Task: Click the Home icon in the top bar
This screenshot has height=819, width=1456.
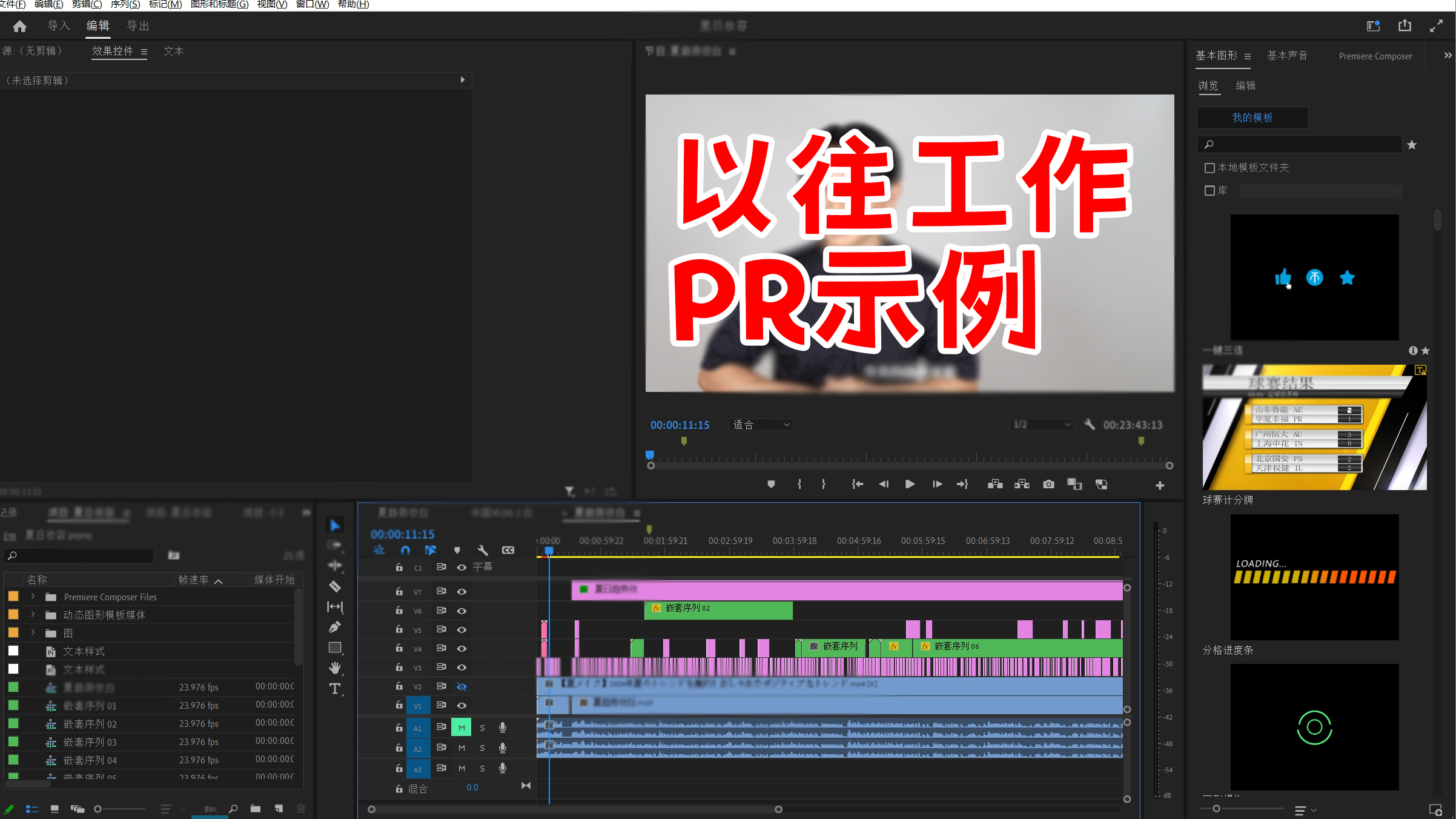Action: (19, 26)
